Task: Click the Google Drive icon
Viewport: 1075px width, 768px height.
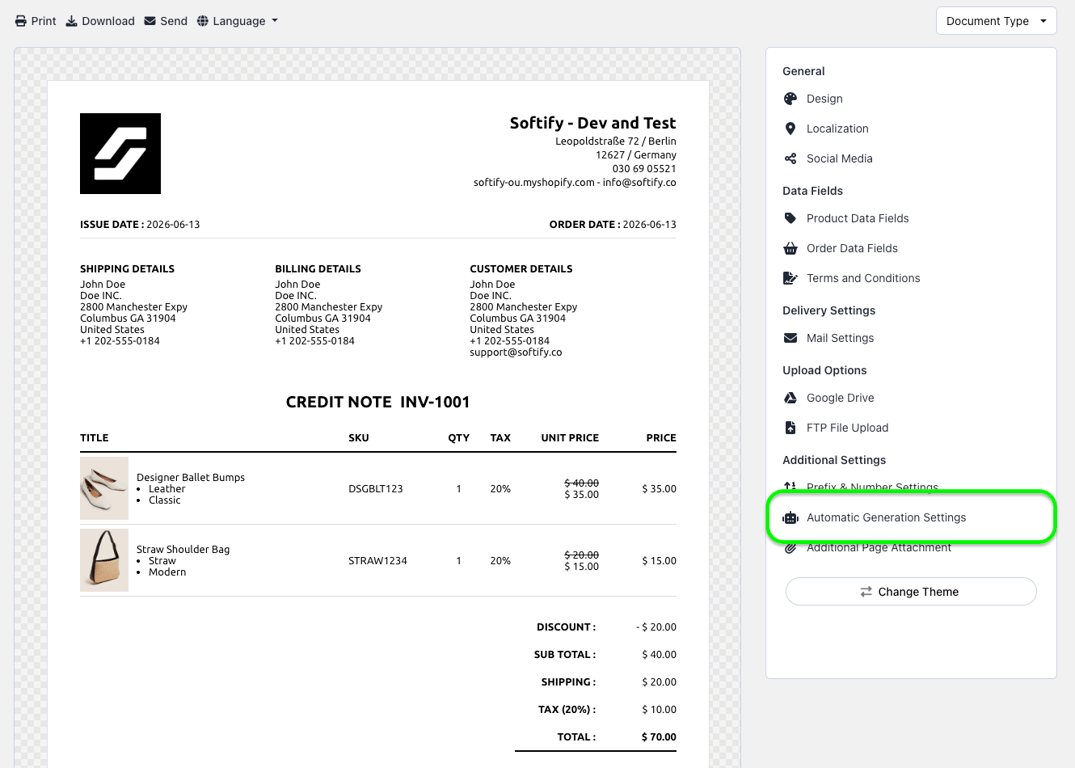Action: click(x=790, y=398)
